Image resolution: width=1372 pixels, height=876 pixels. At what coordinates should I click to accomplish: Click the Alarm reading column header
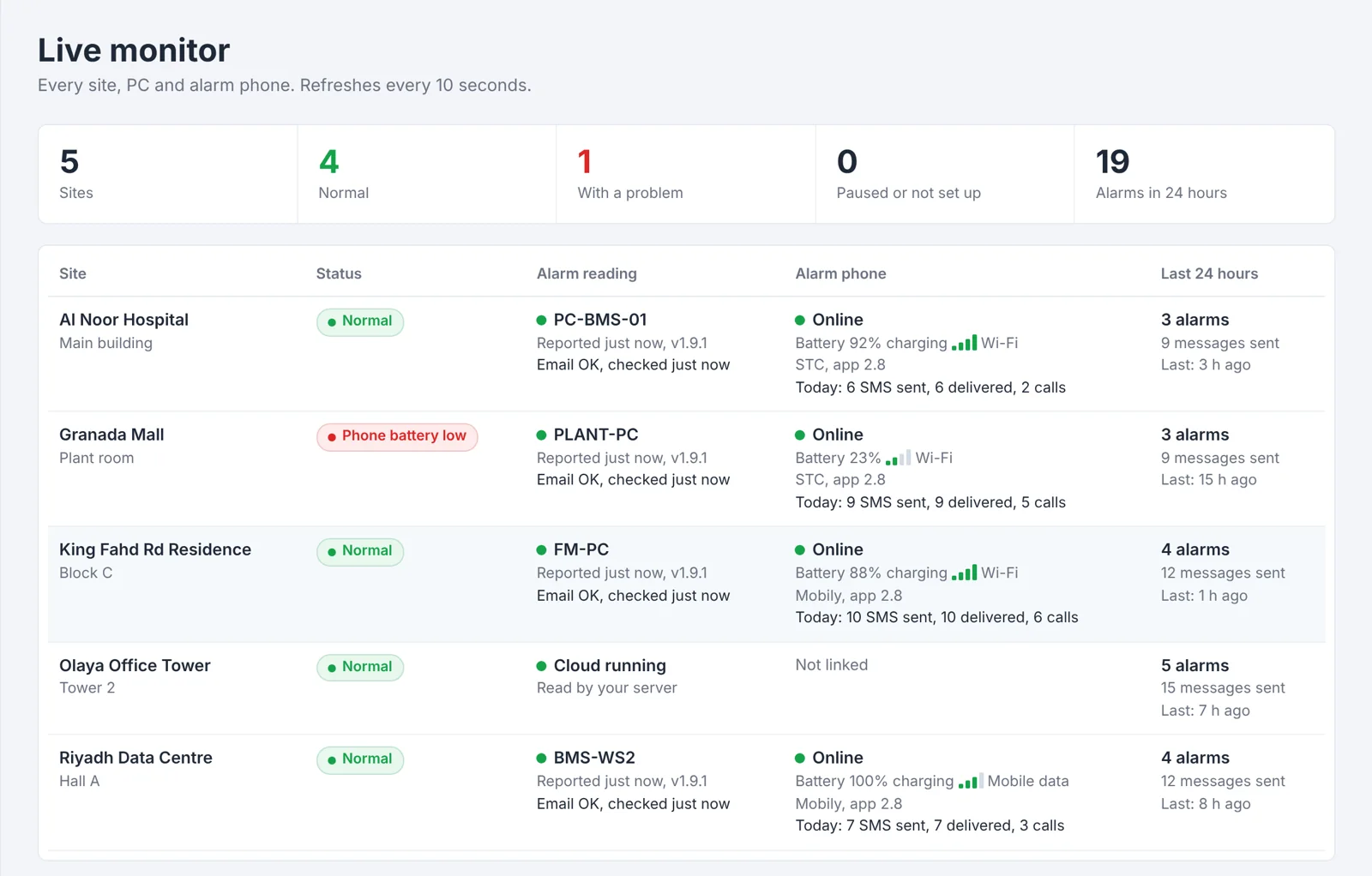click(587, 273)
